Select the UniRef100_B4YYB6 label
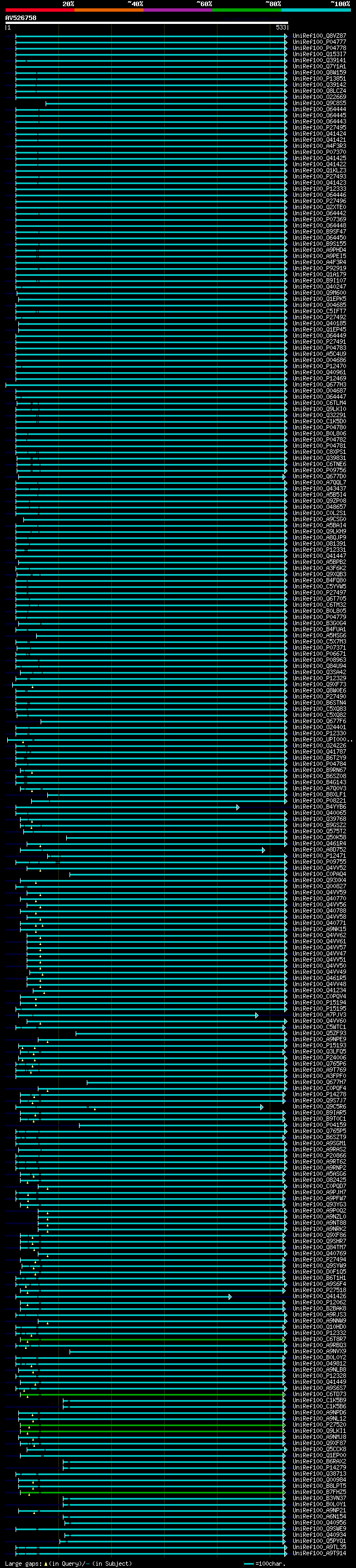The image size is (356, 1568). point(319,807)
